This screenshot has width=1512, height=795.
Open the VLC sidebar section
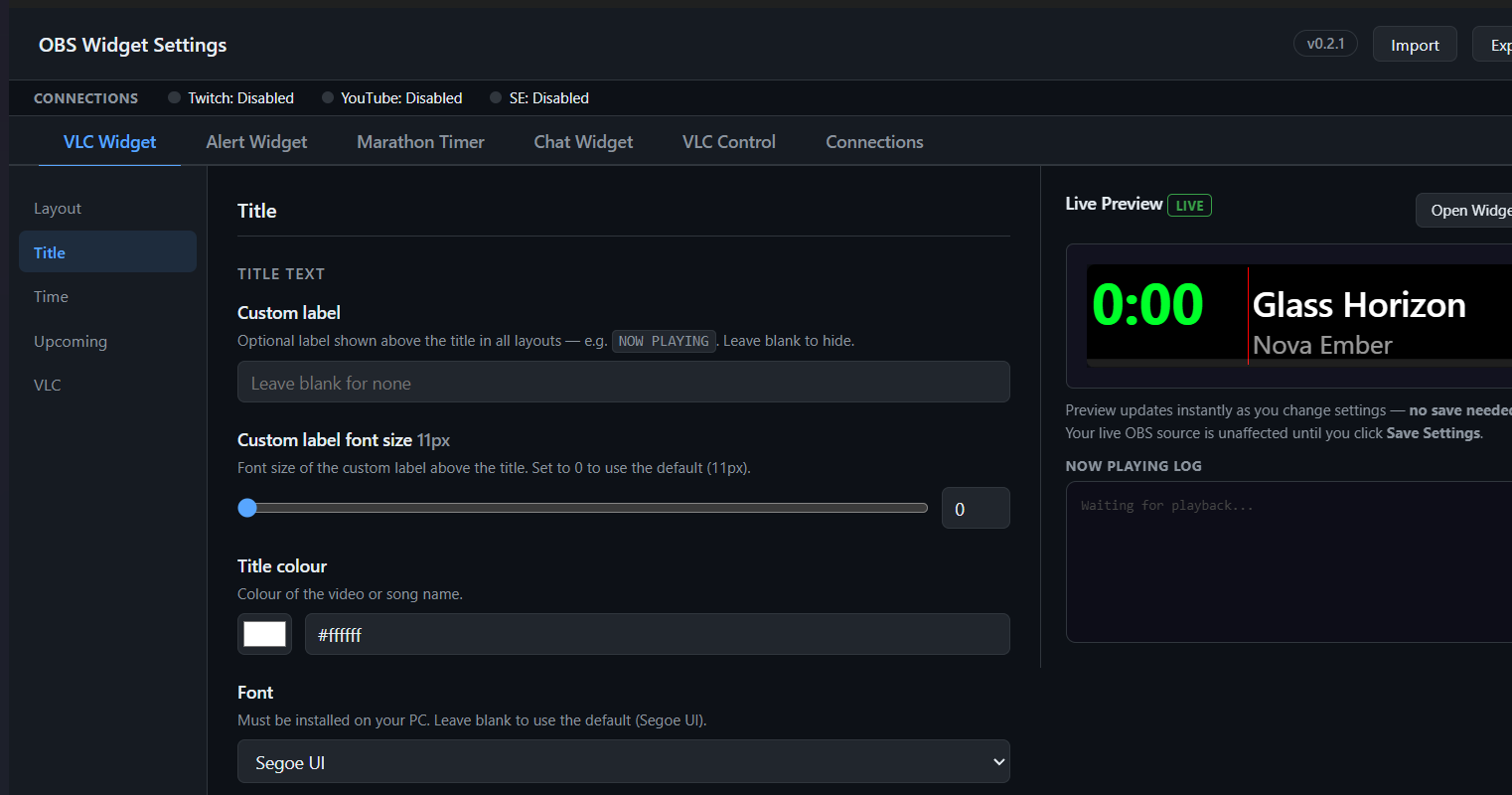coord(107,385)
